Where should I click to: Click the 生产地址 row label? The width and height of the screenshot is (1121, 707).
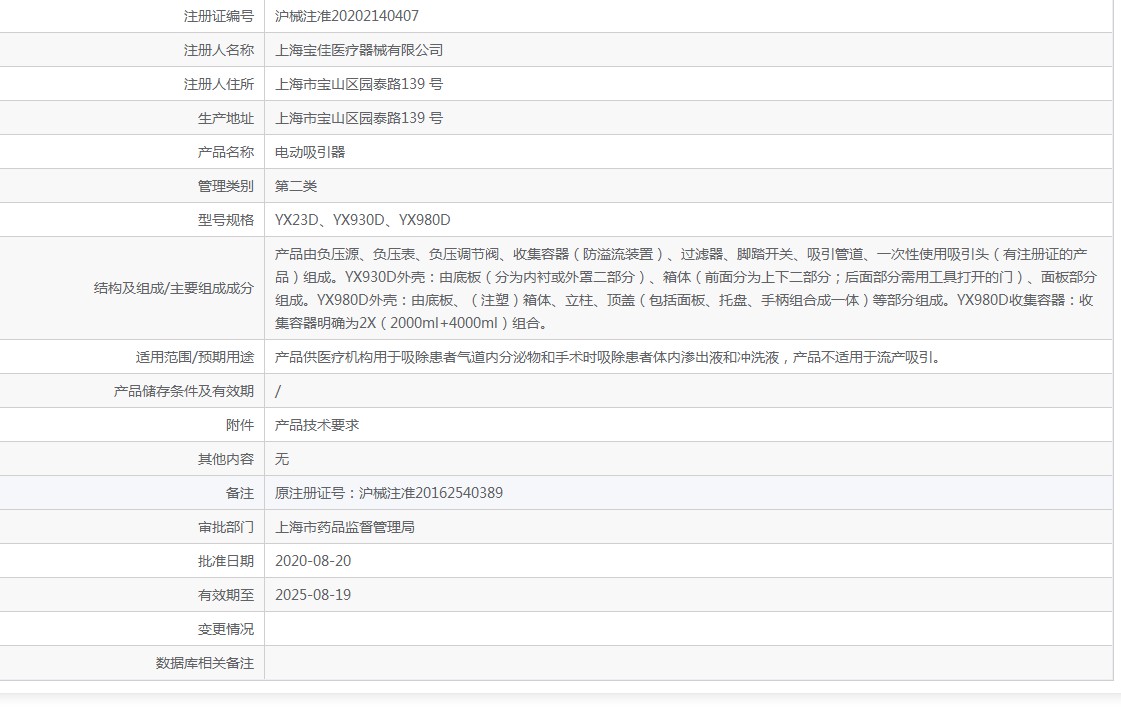pos(226,118)
